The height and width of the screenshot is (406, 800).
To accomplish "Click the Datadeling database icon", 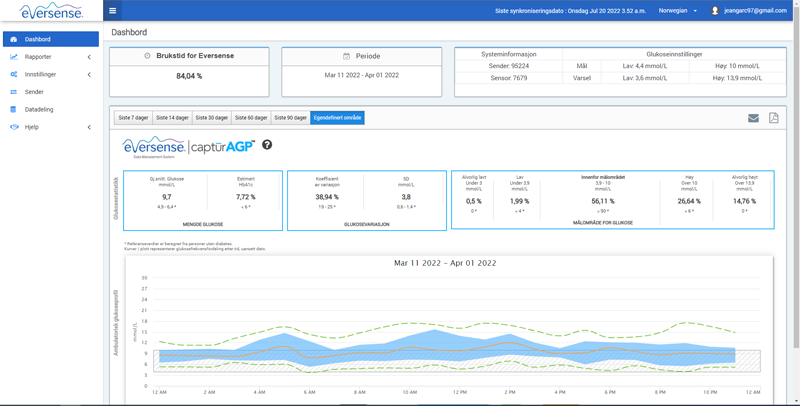I will [x=14, y=109].
